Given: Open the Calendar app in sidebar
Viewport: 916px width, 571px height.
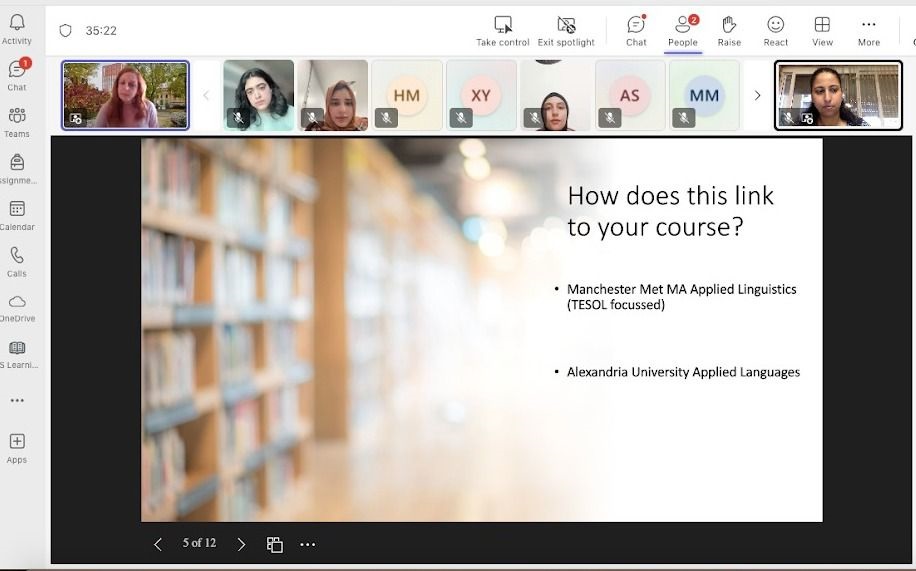Looking at the screenshot, I should (x=17, y=215).
